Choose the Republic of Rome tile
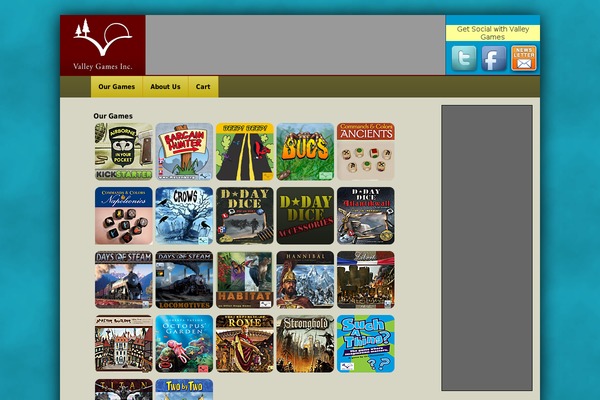 [x=245, y=344]
